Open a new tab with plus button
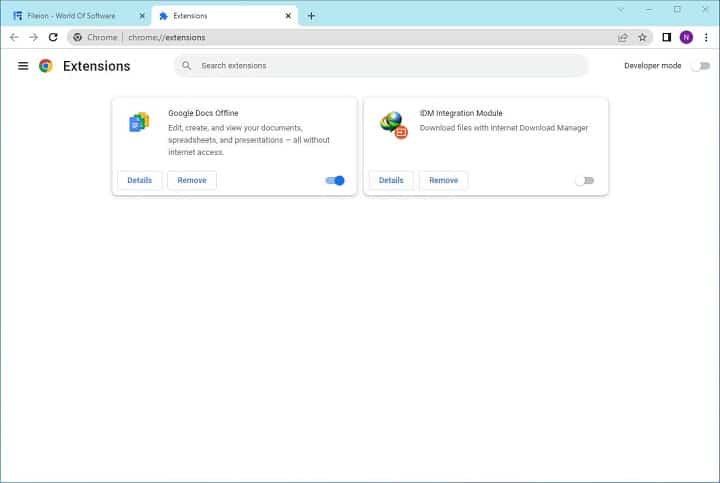Image resolution: width=720 pixels, height=483 pixels. (311, 16)
